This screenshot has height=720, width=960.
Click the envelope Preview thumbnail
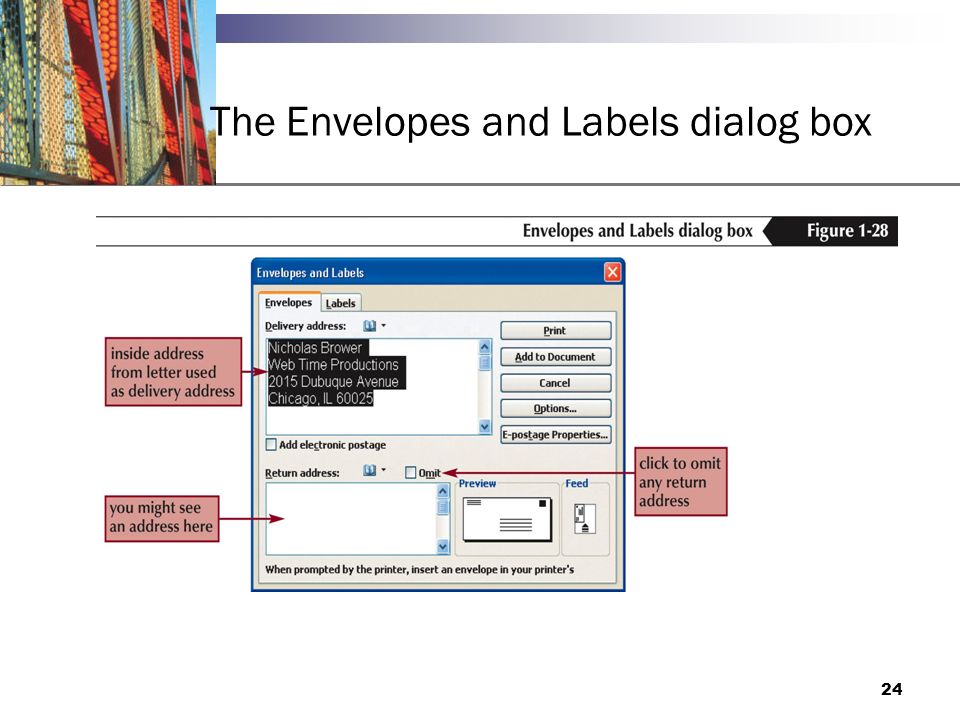[x=507, y=519]
